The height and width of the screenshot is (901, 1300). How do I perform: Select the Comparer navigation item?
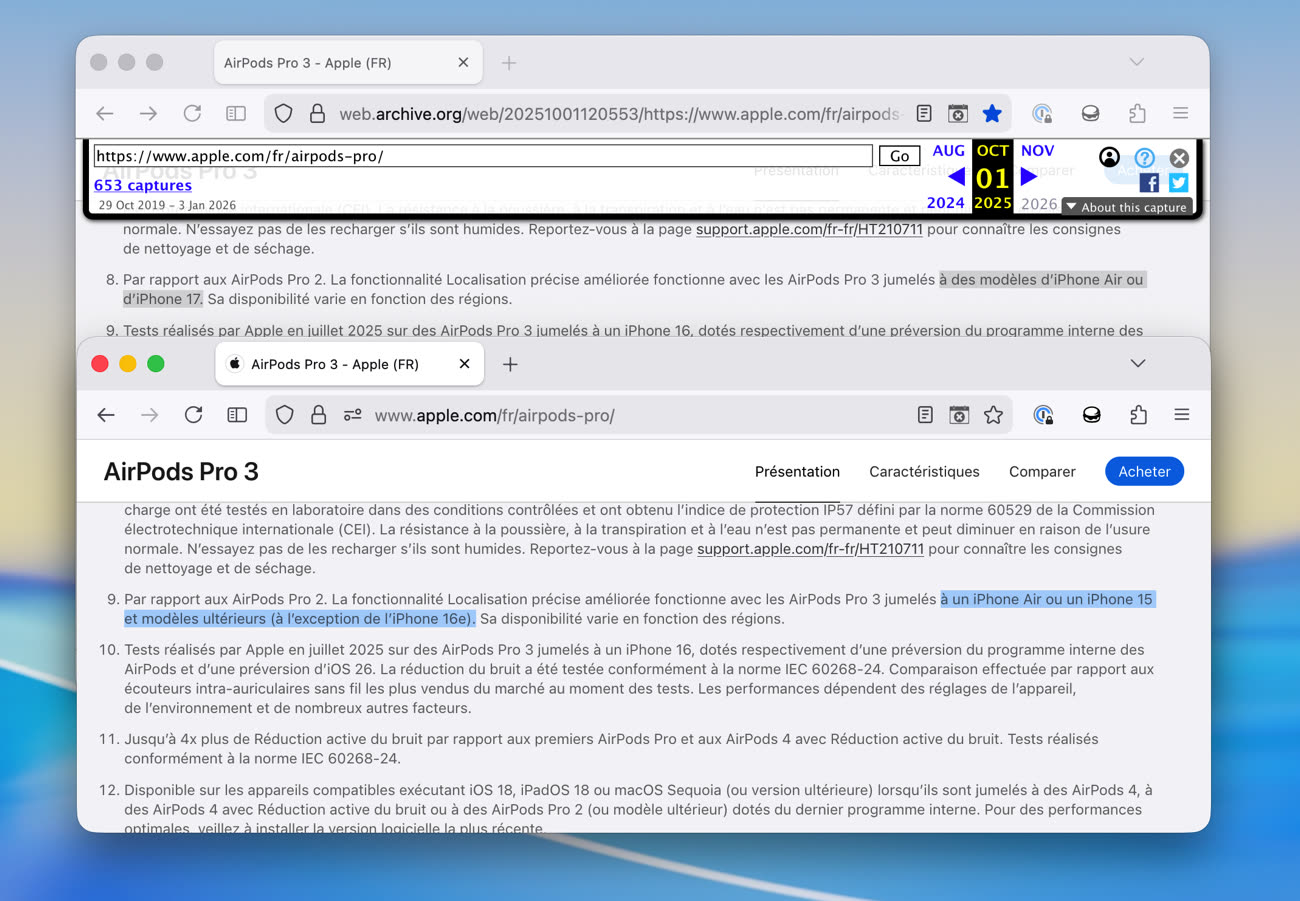point(1042,472)
